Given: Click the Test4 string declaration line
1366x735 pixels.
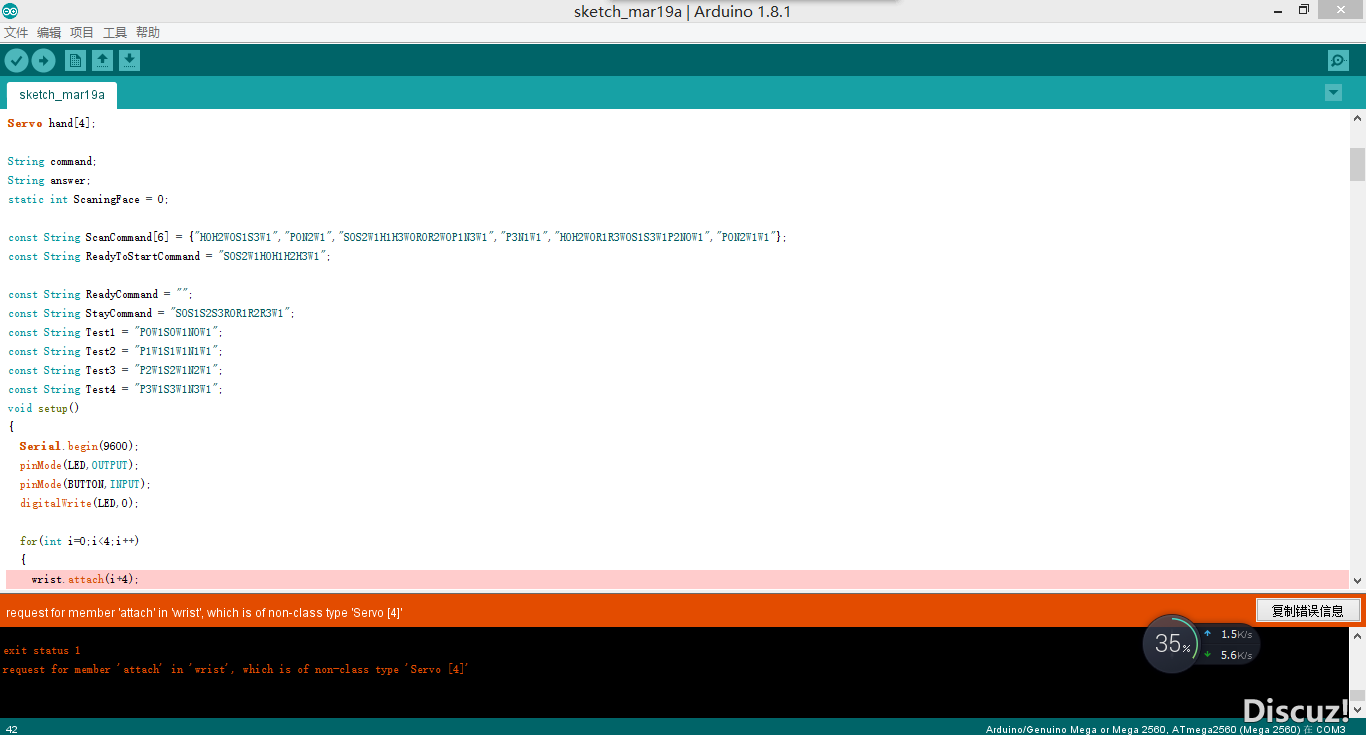Looking at the screenshot, I should click(115, 389).
